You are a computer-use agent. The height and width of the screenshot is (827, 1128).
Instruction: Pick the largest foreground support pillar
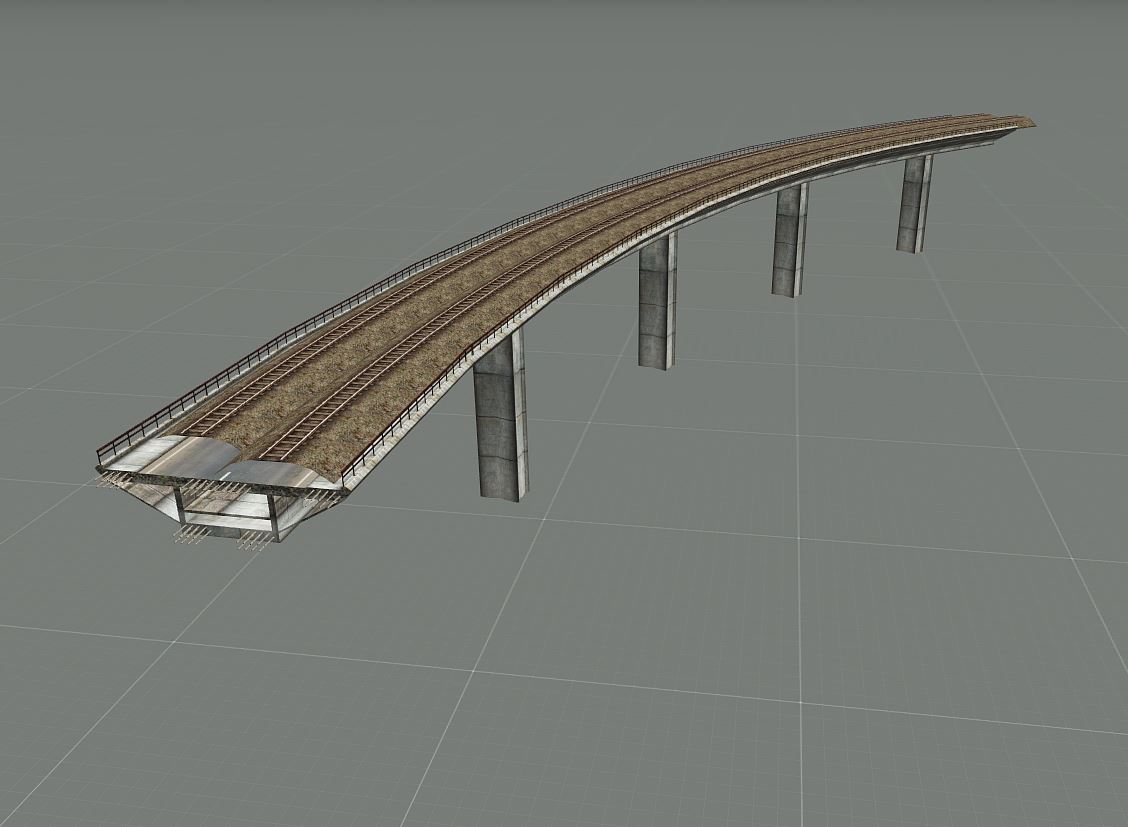[501, 414]
